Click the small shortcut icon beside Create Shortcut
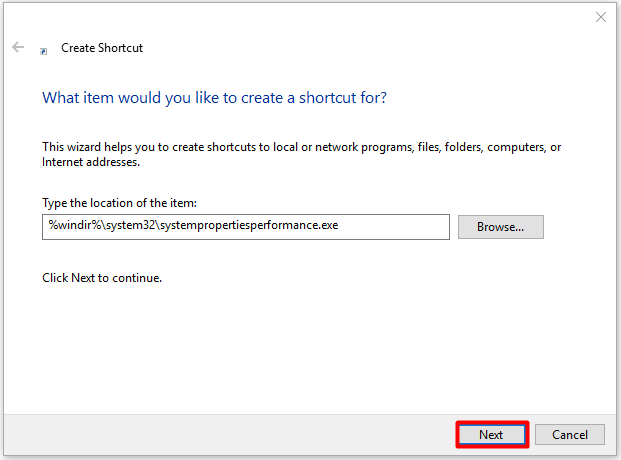The height and width of the screenshot is (460, 621). tap(43, 50)
